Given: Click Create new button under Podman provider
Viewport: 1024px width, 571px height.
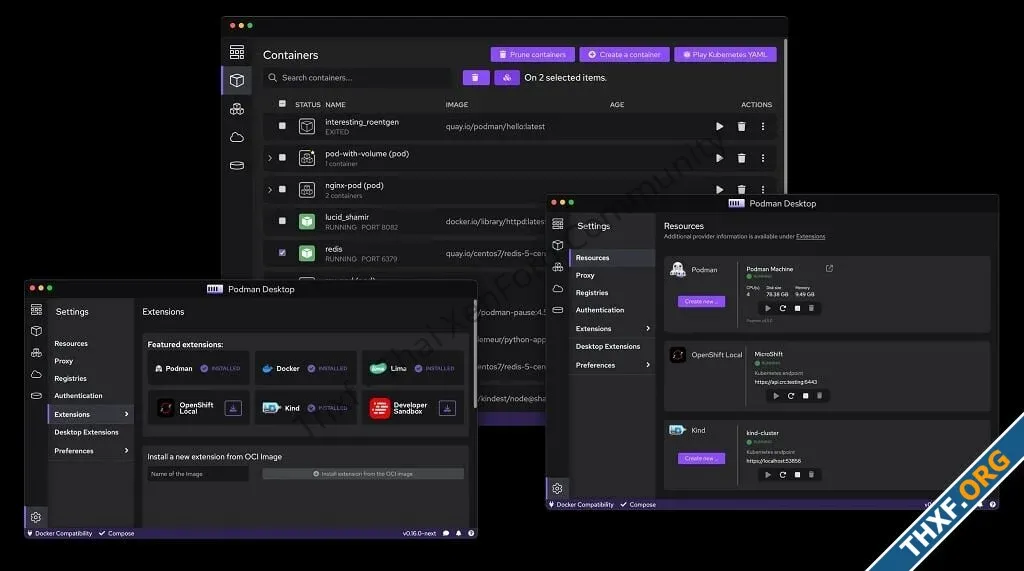Looking at the screenshot, I should tap(701, 302).
